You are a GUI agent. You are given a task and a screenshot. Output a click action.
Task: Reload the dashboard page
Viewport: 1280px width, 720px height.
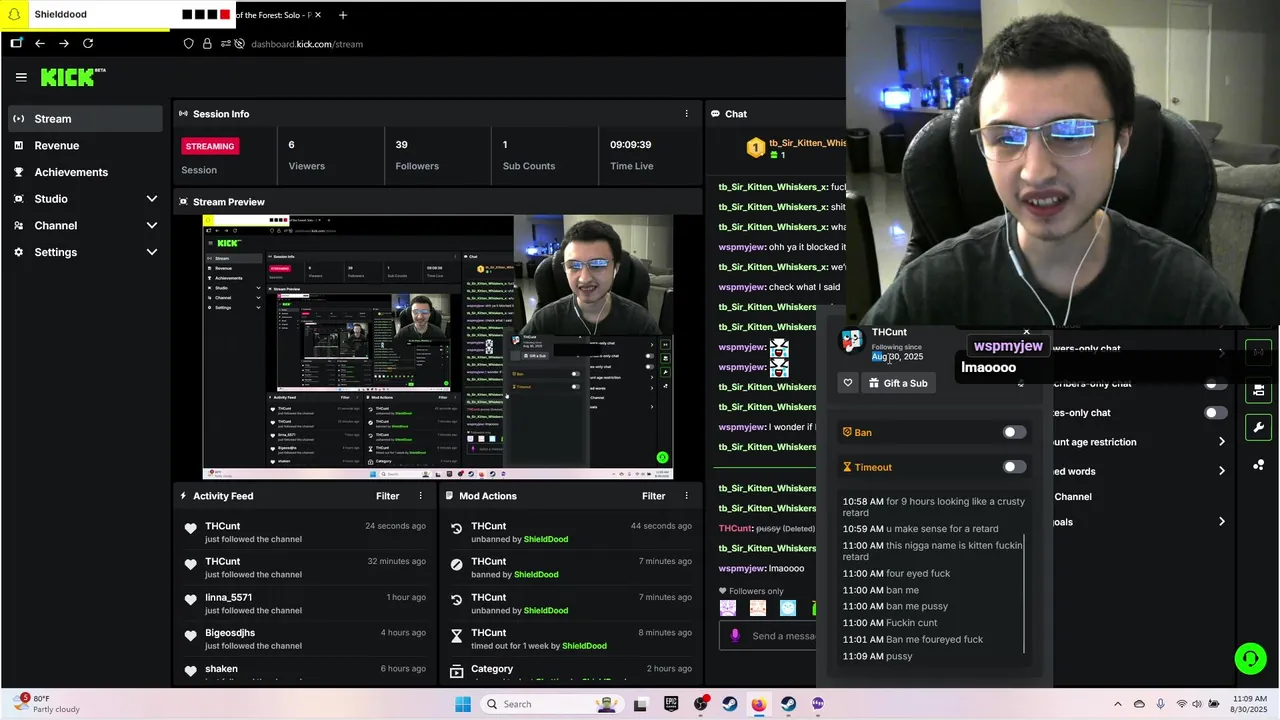coord(88,43)
